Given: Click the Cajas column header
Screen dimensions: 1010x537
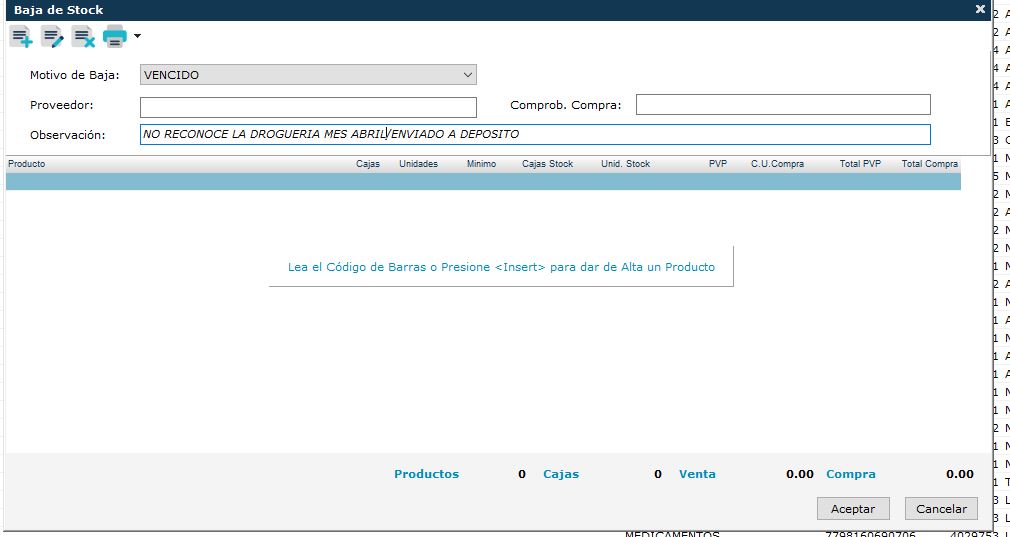Looking at the screenshot, I should pyautogui.click(x=368, y=164).
